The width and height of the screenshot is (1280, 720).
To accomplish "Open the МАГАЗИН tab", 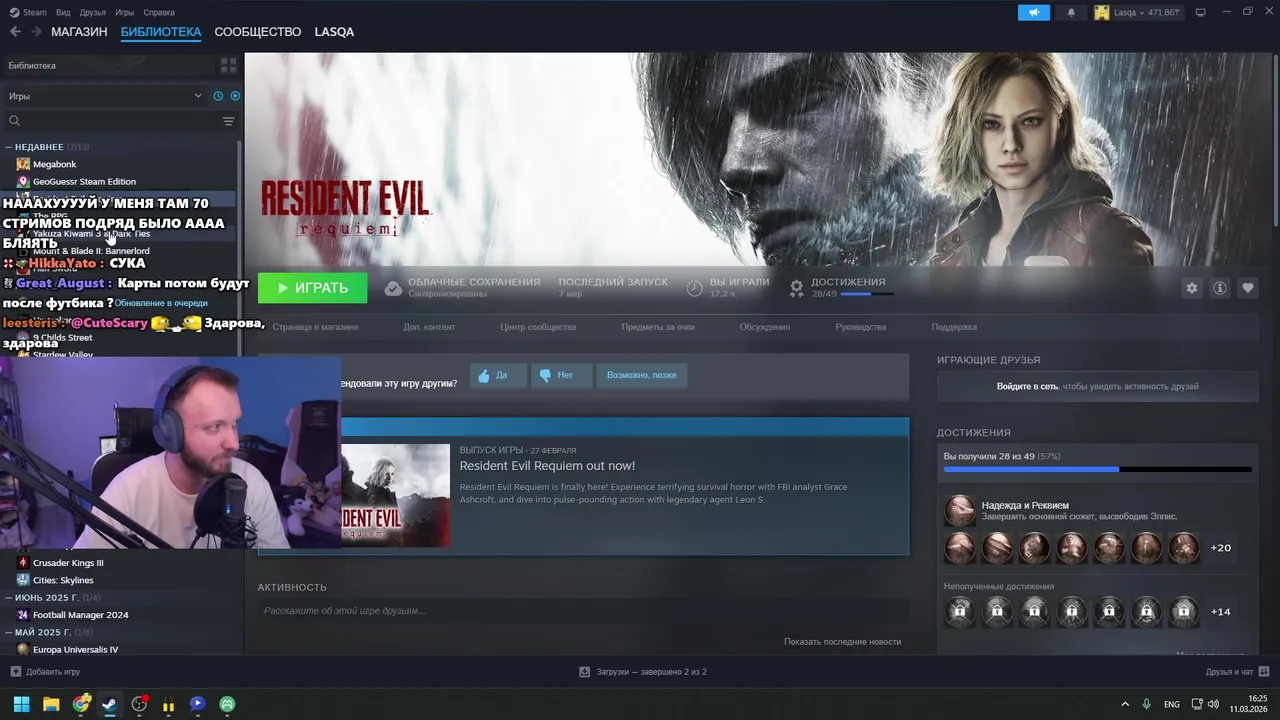I will (x=79, y=32).
